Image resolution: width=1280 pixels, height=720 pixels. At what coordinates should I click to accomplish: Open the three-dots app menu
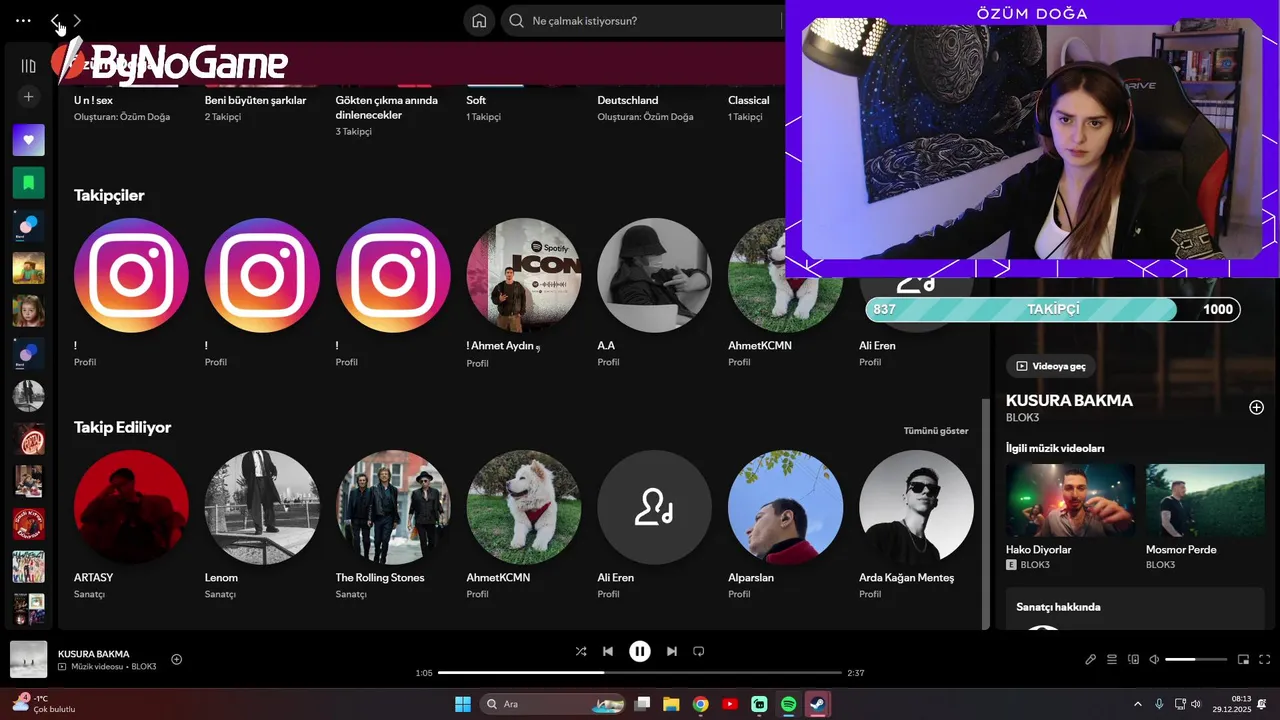point(23,21)
